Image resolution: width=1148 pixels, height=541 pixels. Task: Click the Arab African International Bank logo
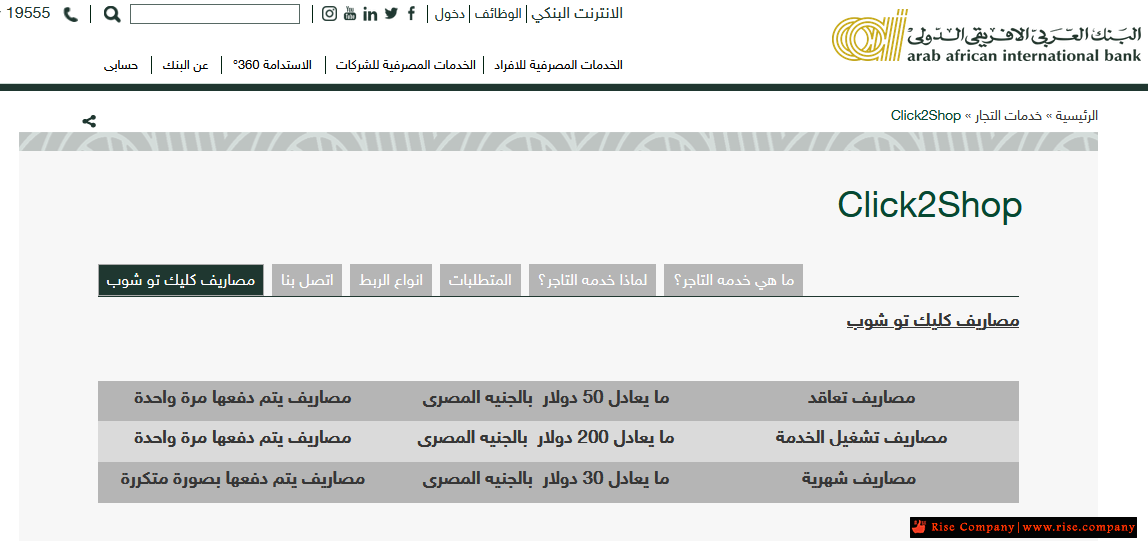pos(986,36)
